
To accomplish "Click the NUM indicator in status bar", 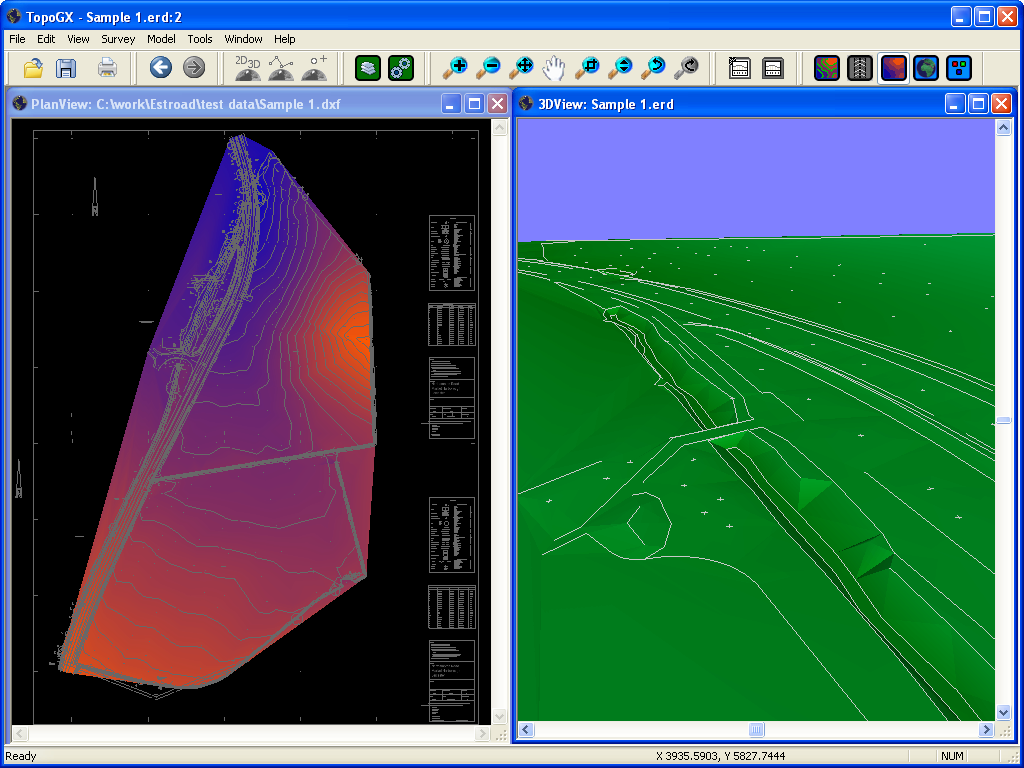I will pyautogui.click(x=952, y=756).
